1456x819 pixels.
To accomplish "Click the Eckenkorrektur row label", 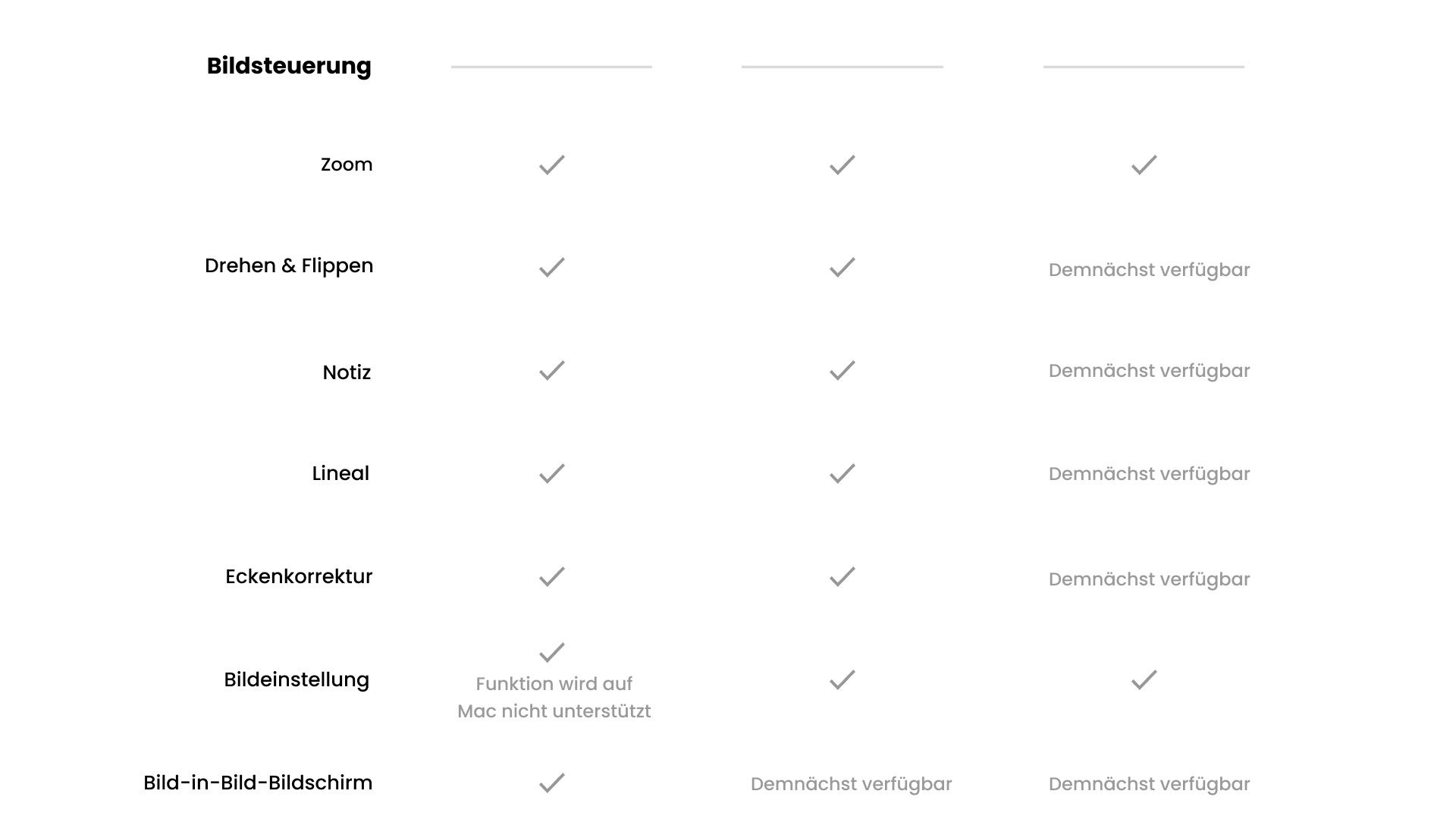I will click(299, 576).
